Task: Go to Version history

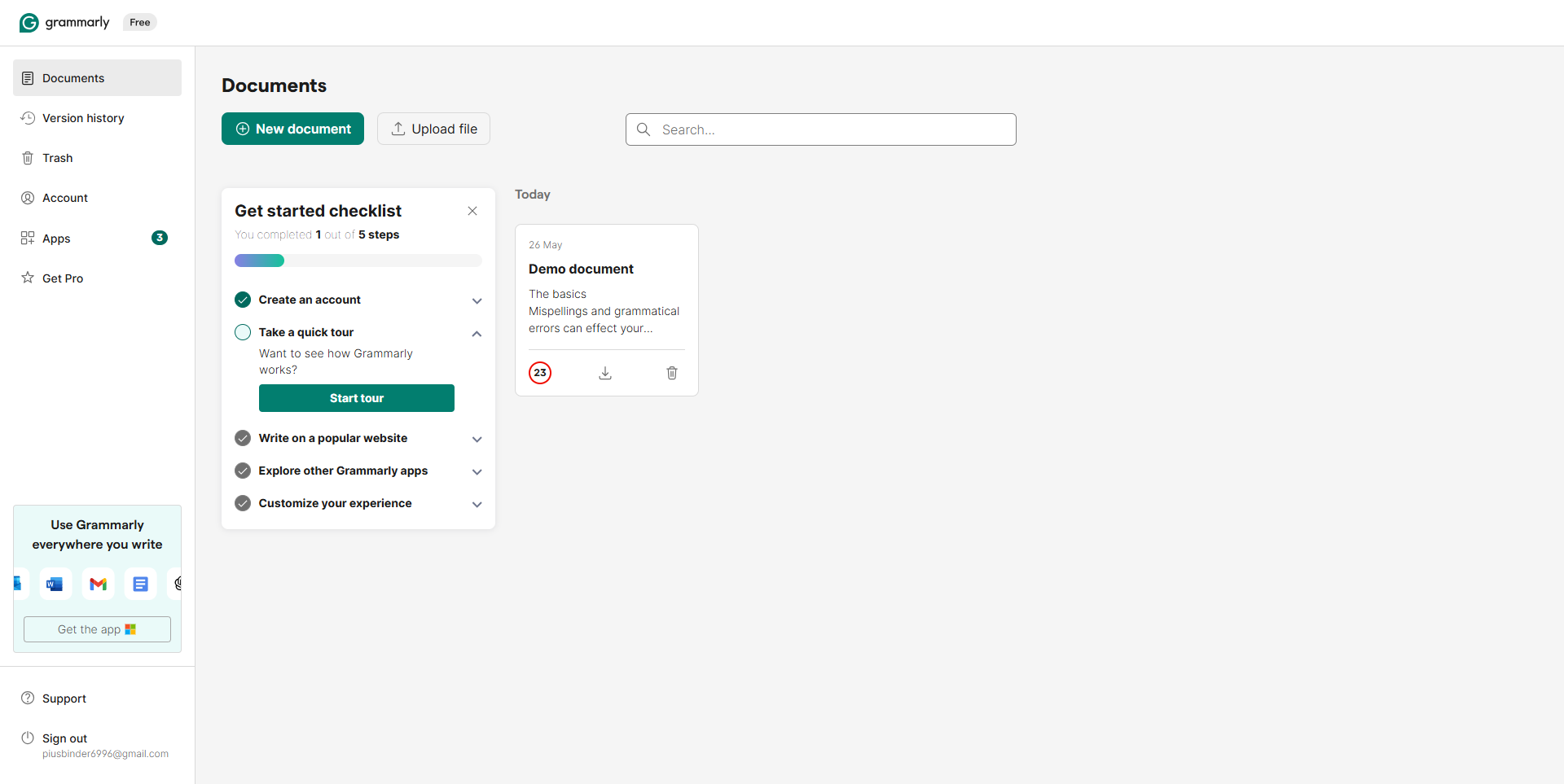Action: tap(97, 118)
